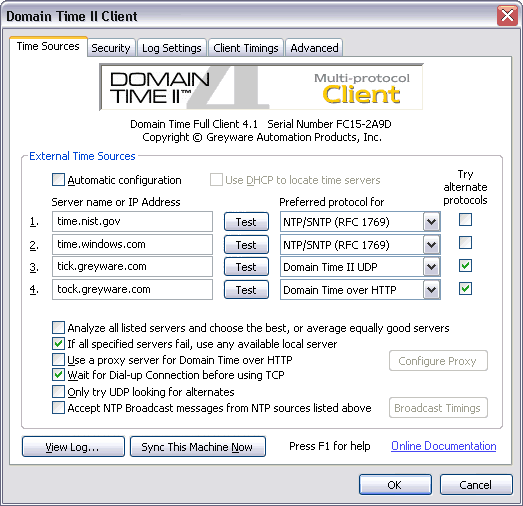
Task: Uncheck alternate protocols for tock.greyware.com
Action: (465, 289)
